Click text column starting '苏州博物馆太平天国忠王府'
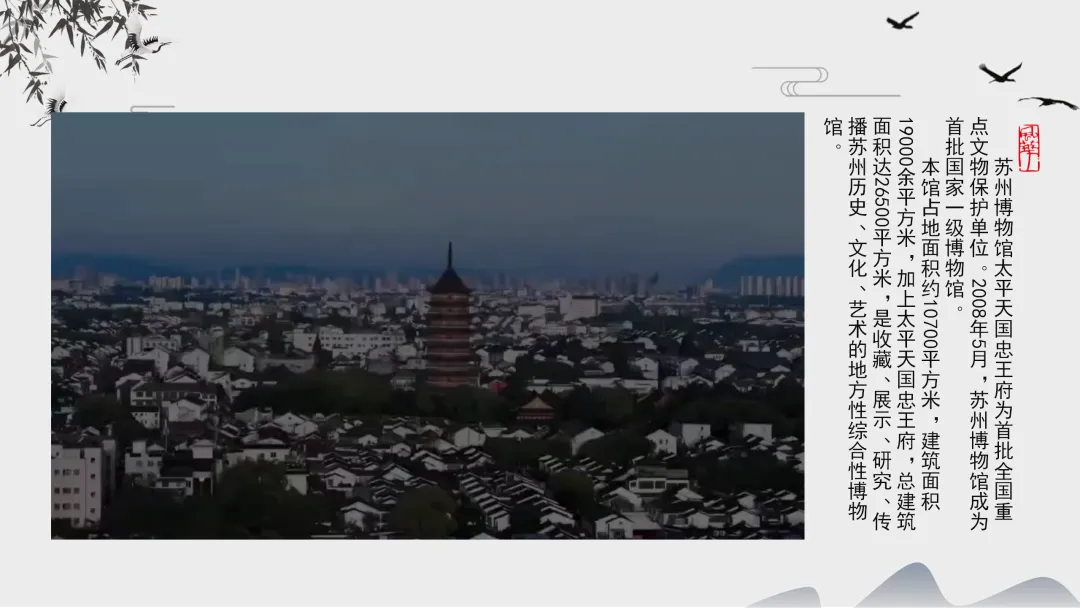The height and width of the screenshot is (608, 1080). [x=1004, y=340]
